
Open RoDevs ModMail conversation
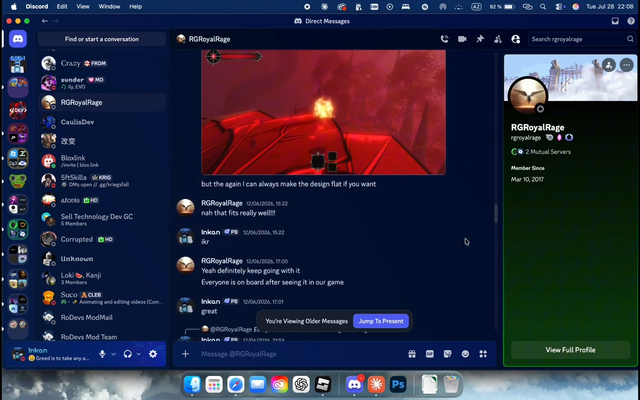(102, 317)
